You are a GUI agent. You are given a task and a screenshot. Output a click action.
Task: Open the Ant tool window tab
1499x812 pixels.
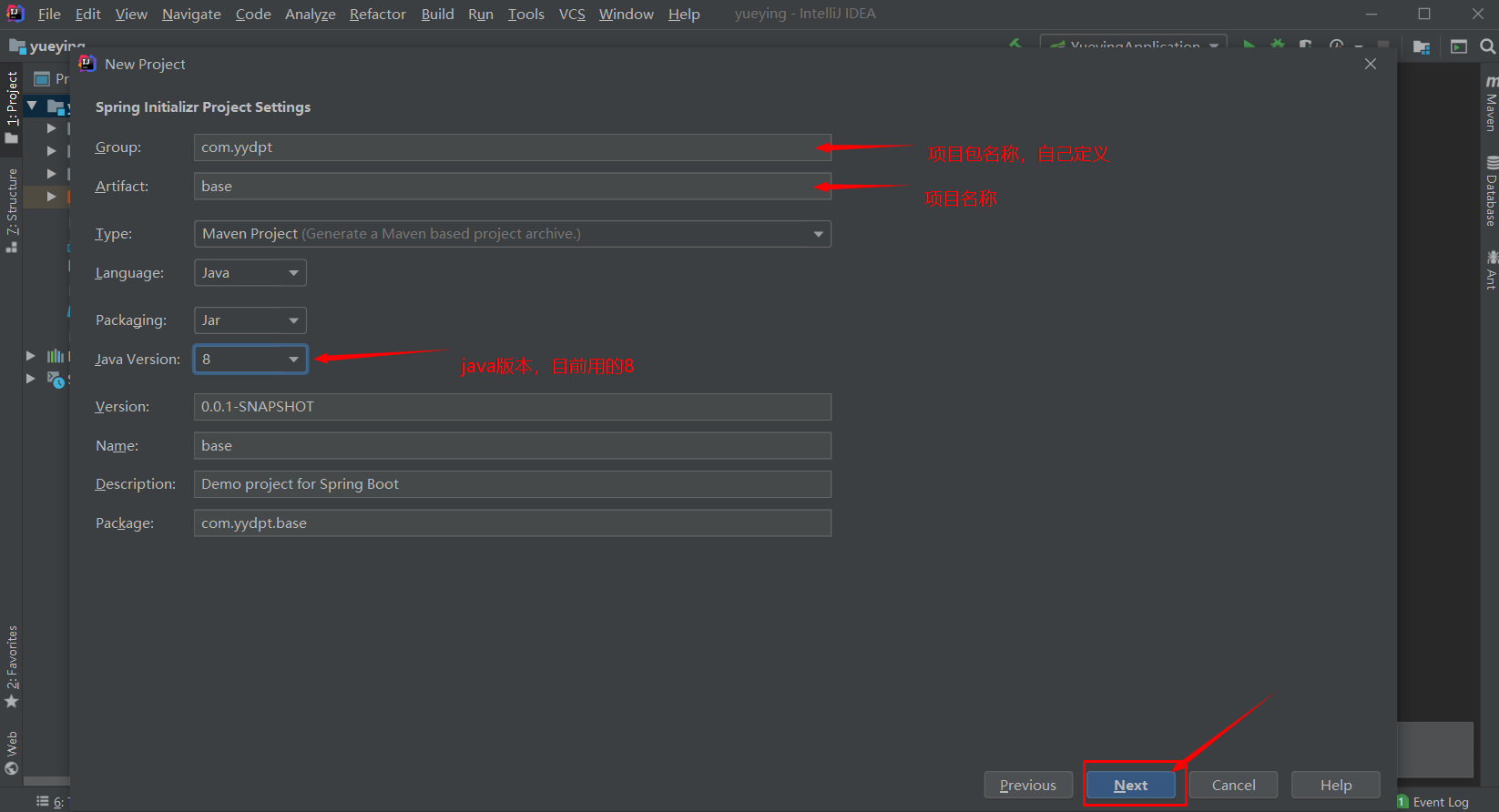(1491, 269)
